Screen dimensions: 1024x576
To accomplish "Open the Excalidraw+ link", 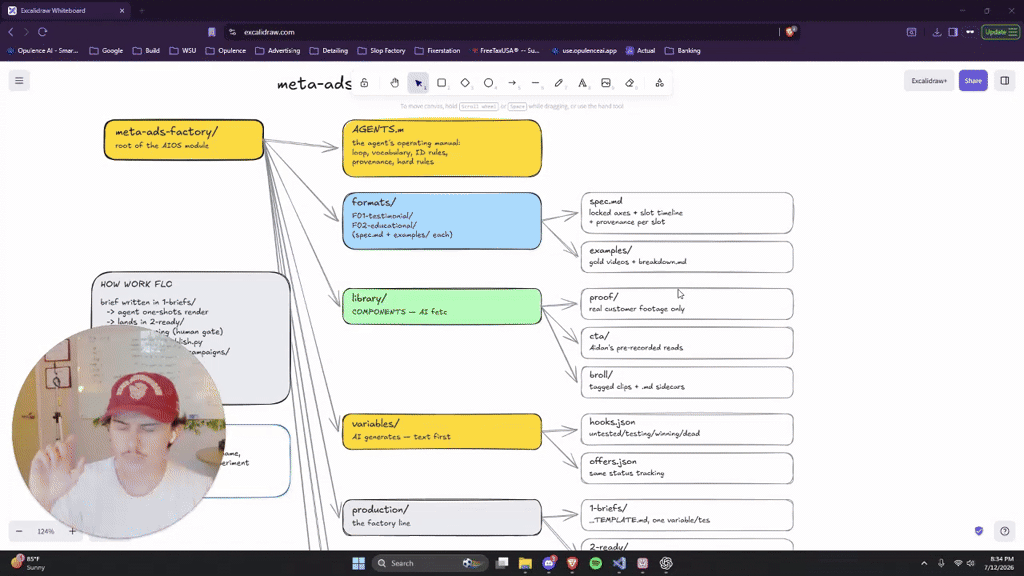I will [929, 80].
